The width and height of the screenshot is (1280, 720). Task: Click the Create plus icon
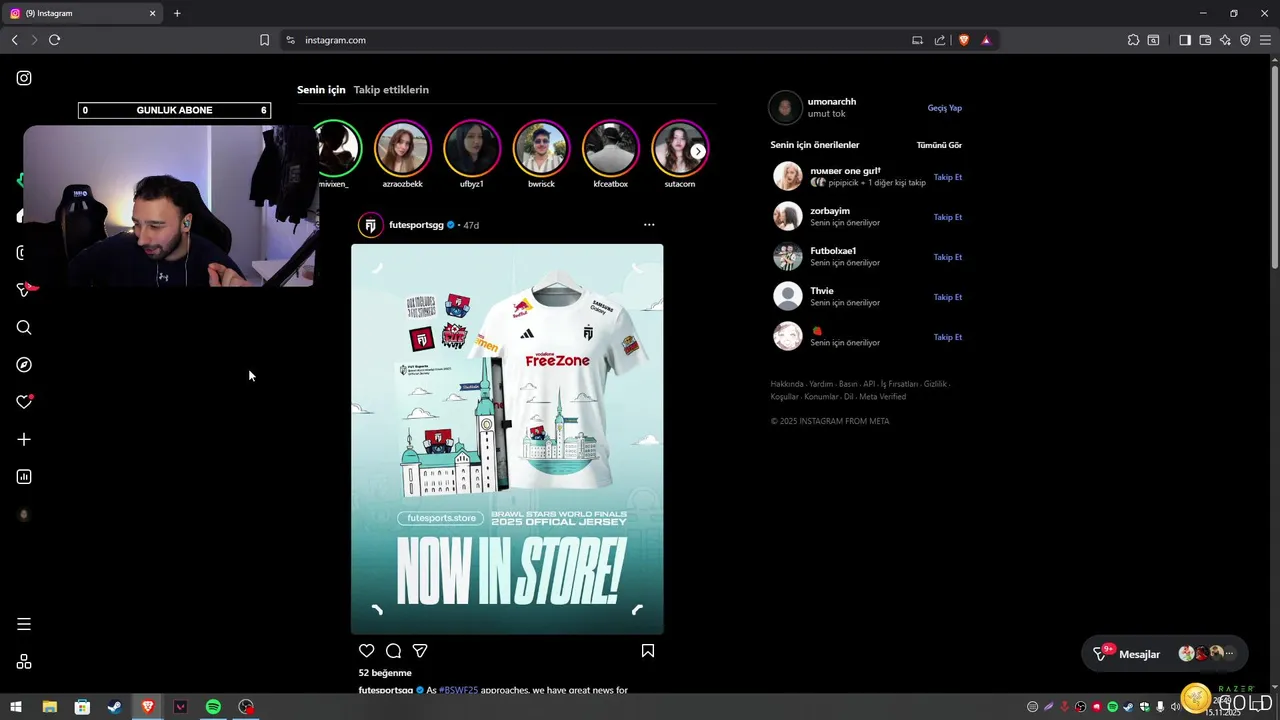tap(24, 439)
